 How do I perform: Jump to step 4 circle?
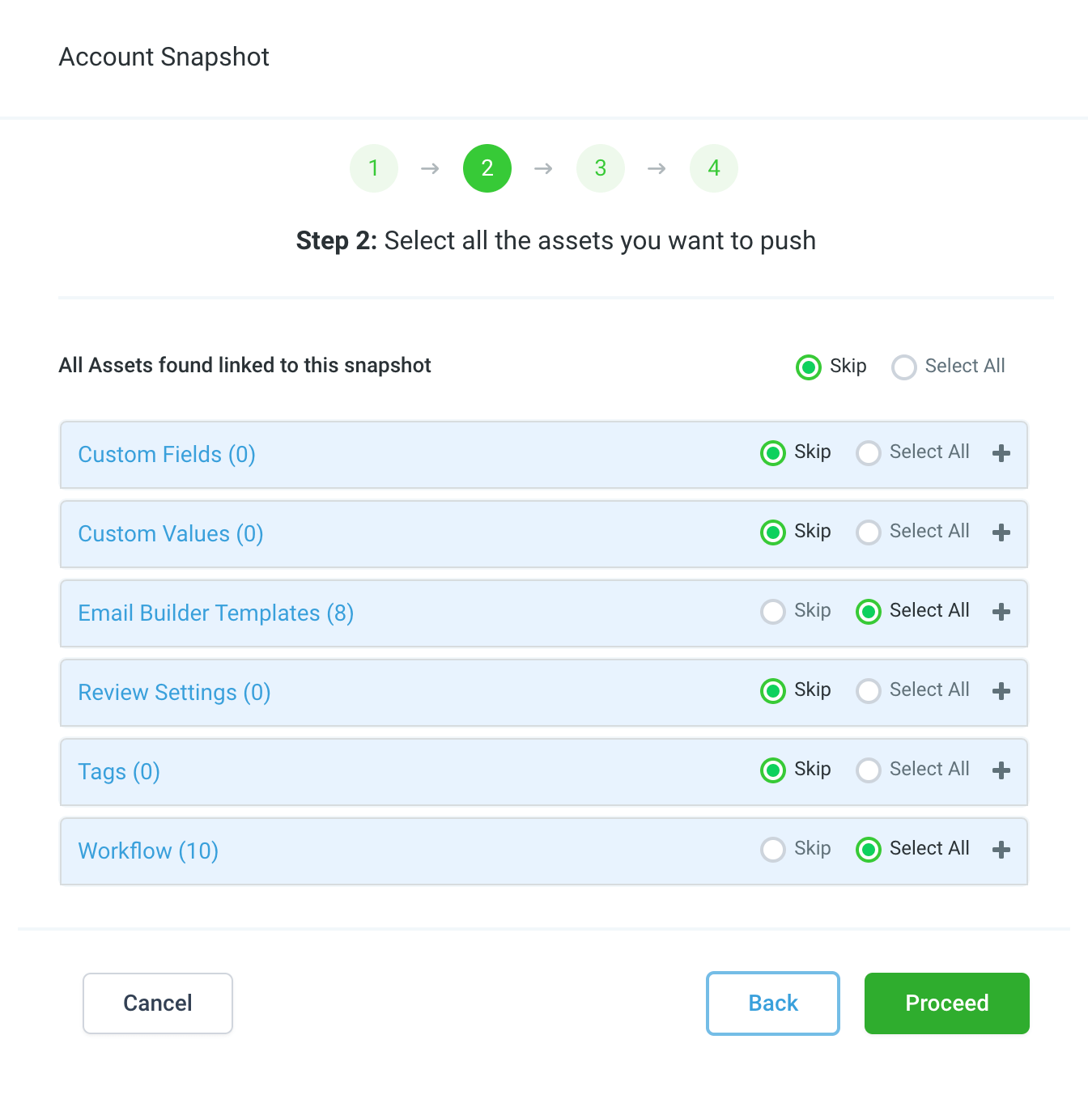tap(714, 168)
